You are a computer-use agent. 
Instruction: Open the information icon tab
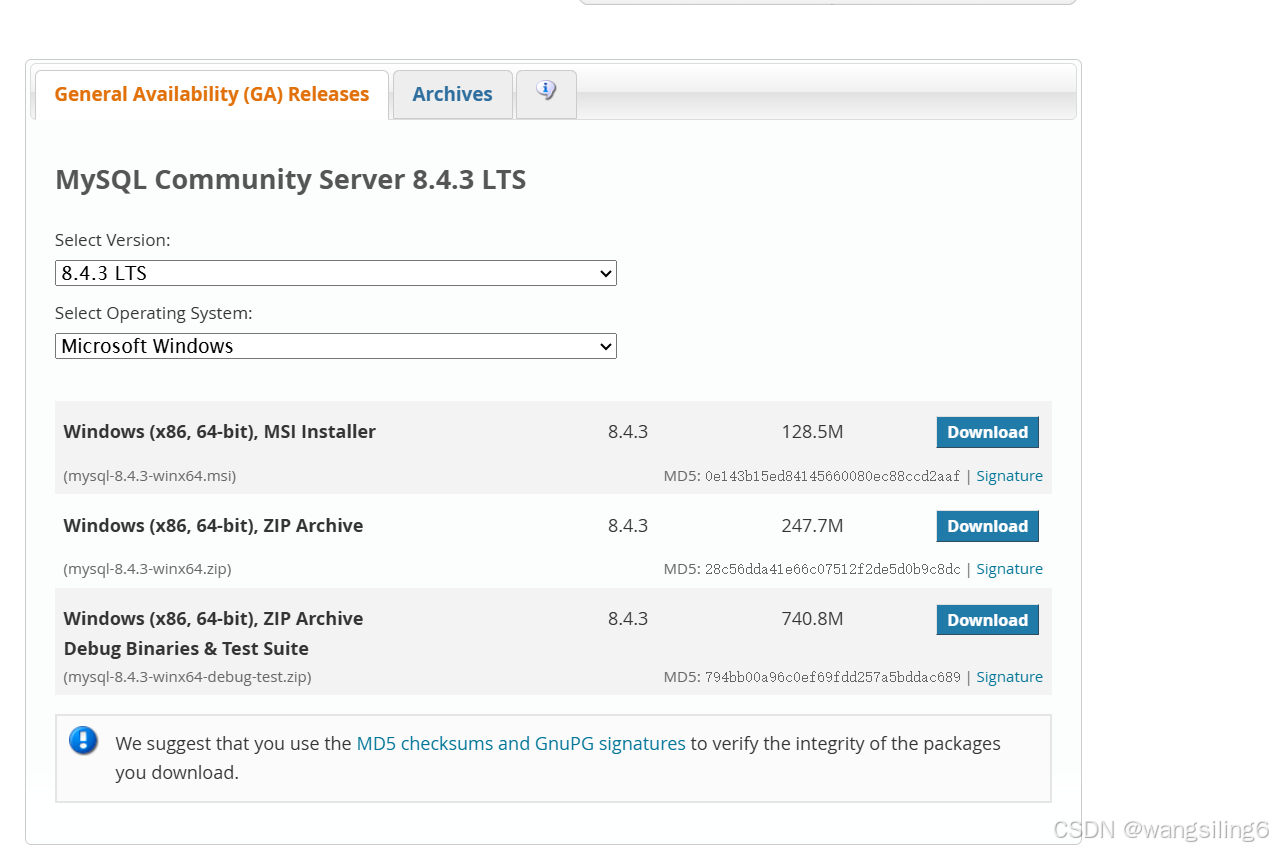tap(546, 94)
